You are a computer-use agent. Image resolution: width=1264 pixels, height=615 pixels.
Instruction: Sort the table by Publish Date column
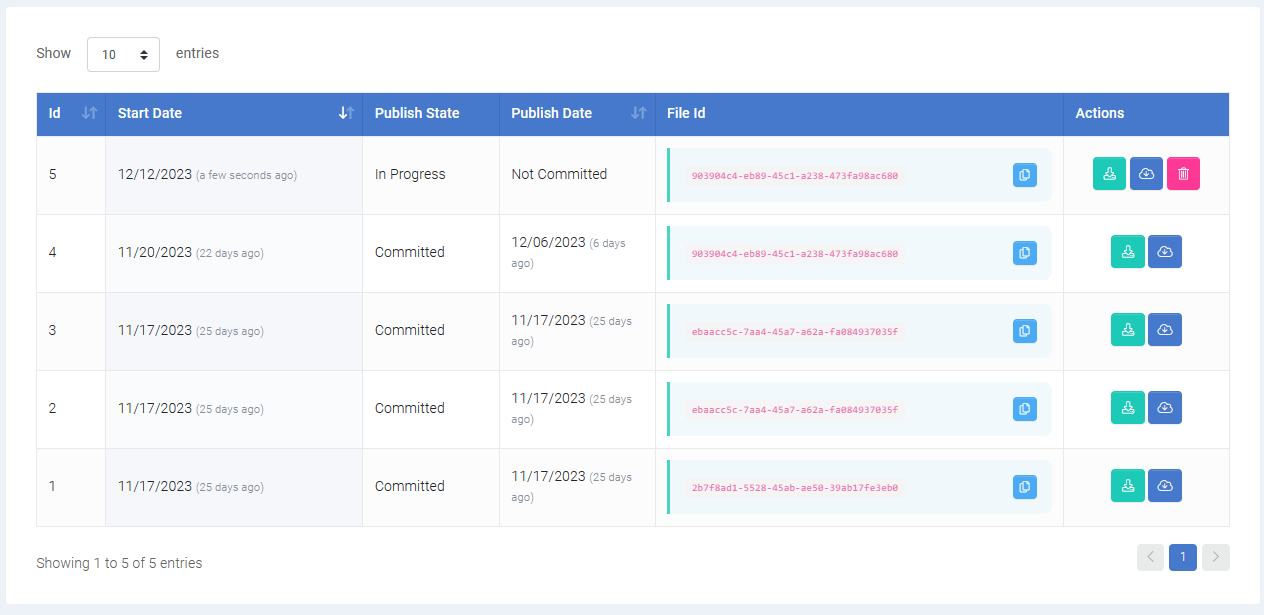coord(577,114)
